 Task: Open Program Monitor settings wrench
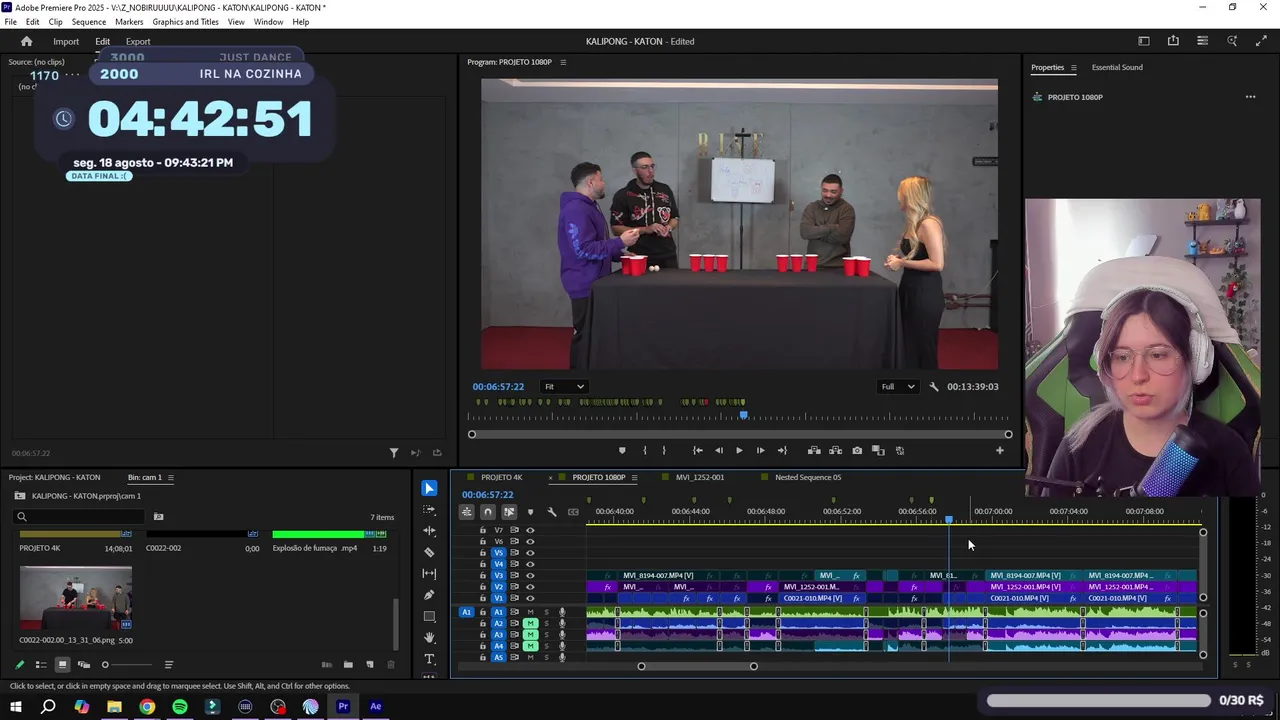tap(934, 387)
